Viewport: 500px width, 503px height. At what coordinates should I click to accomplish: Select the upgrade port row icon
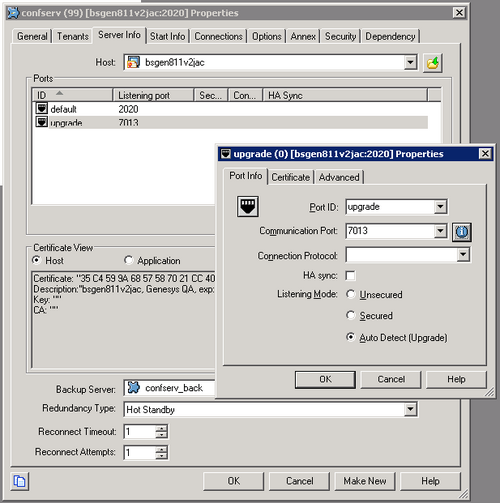pos(42,122)
